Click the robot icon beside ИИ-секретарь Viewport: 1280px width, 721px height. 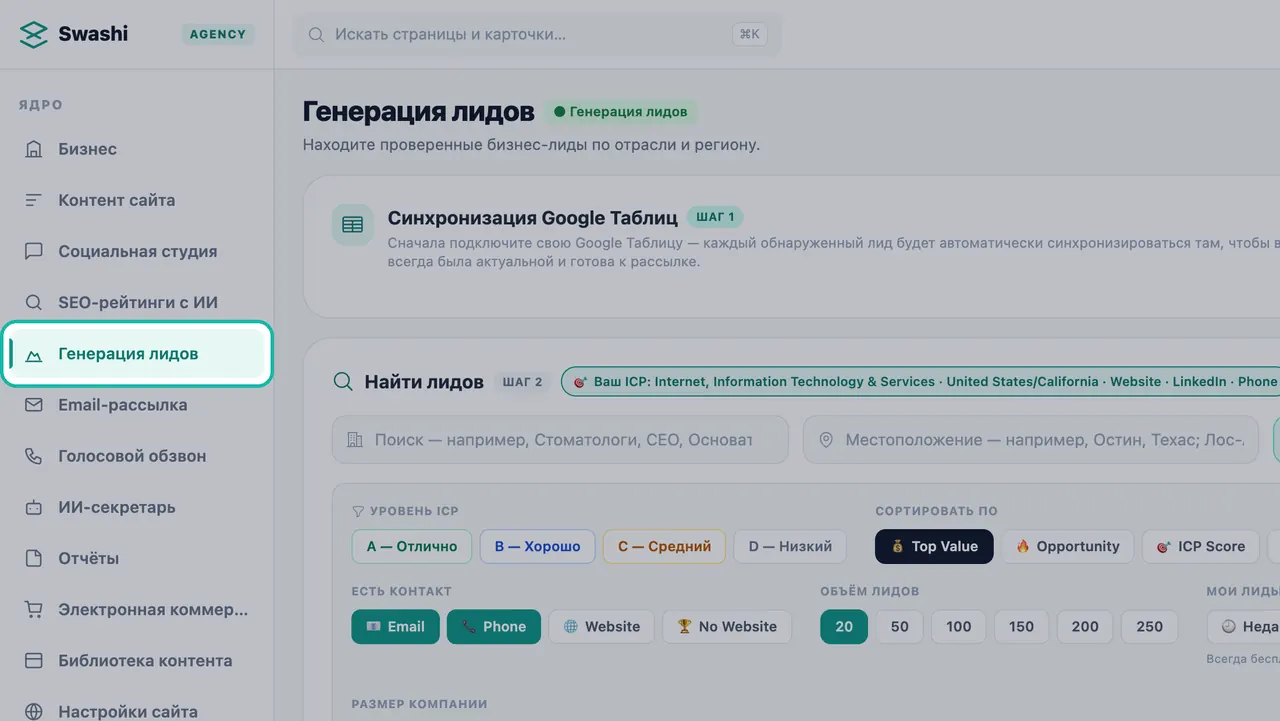coord(34,507)
